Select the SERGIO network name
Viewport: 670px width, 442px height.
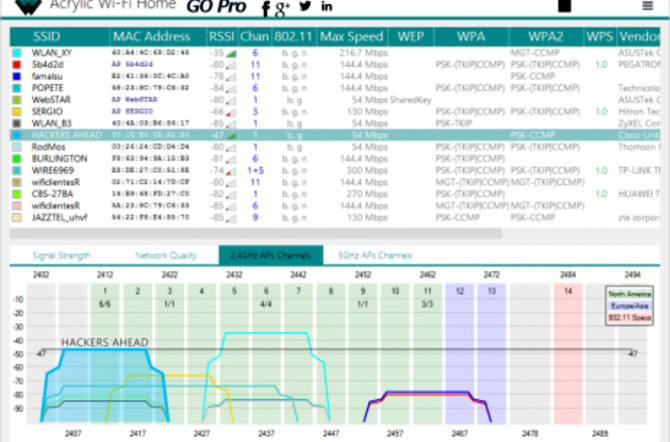pos(47,112)
